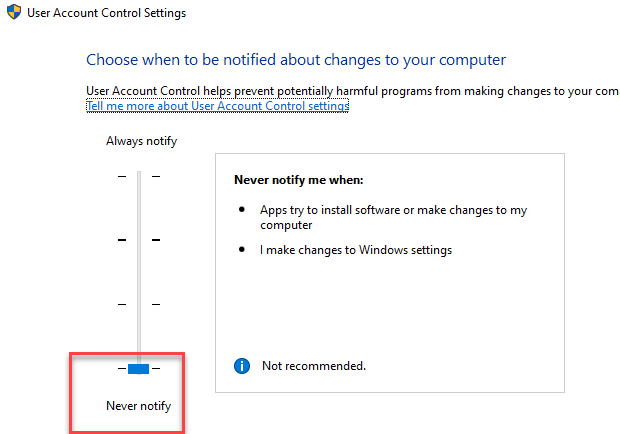Click I make changes to Windows settings text

pos(356,250)
